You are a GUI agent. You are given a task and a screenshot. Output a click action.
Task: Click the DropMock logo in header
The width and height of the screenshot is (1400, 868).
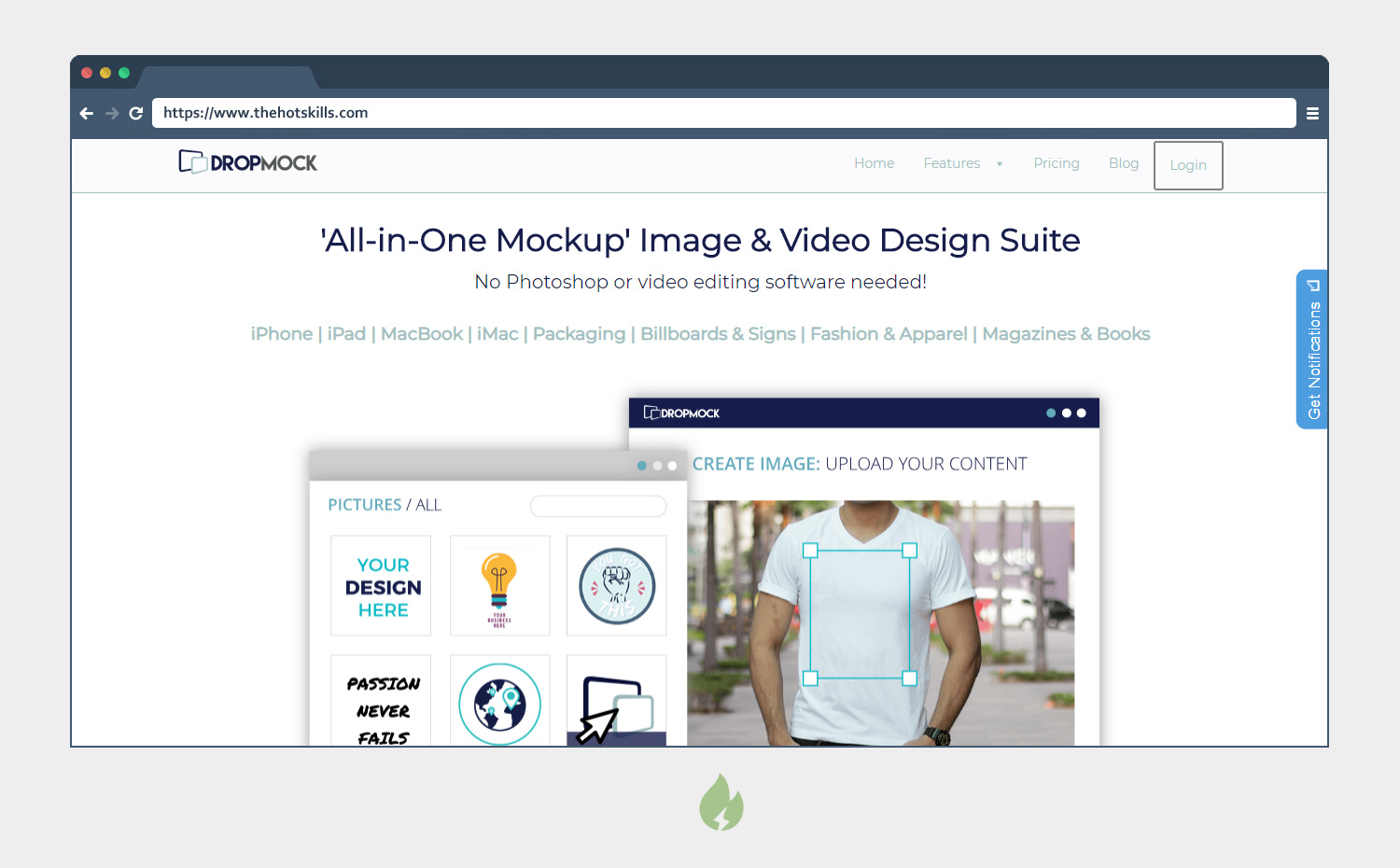coord(247,162)
